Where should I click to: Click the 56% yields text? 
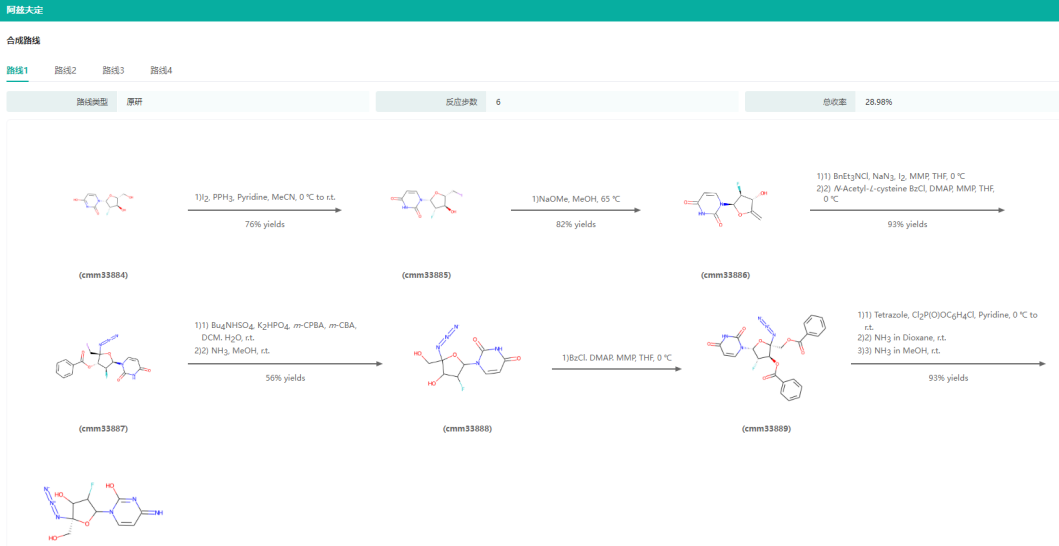285,378
